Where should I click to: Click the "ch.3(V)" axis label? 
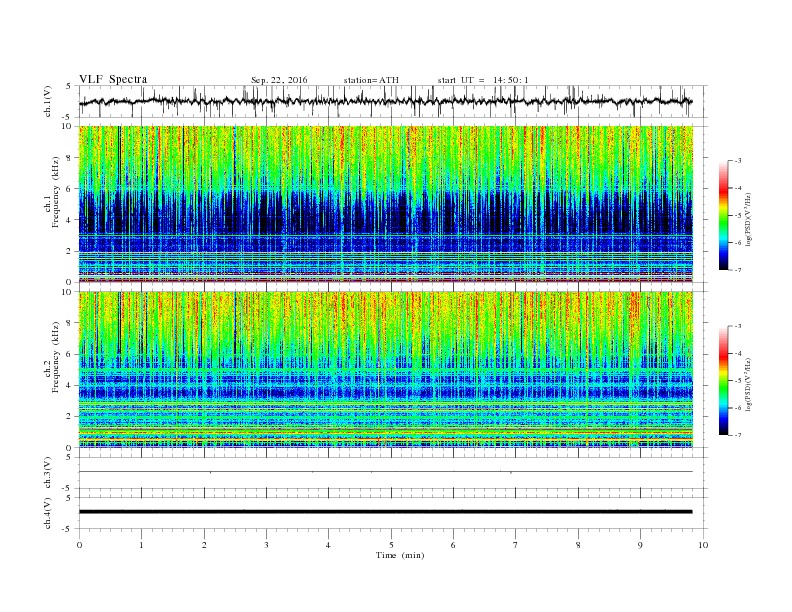[48, 472]
